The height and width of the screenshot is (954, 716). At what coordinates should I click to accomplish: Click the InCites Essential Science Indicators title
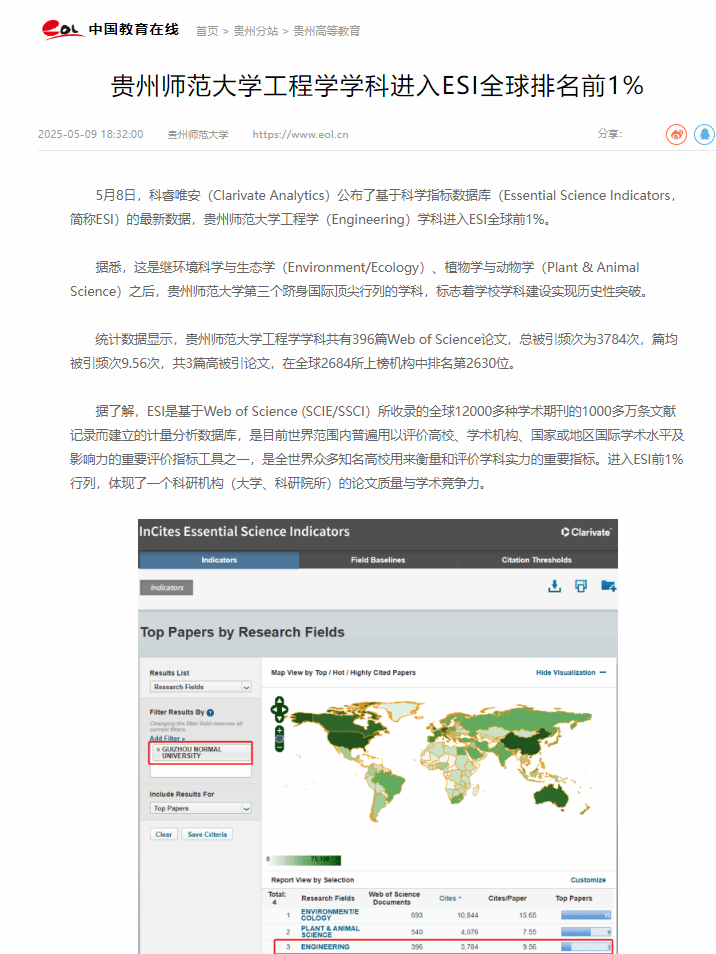(245, 532)
